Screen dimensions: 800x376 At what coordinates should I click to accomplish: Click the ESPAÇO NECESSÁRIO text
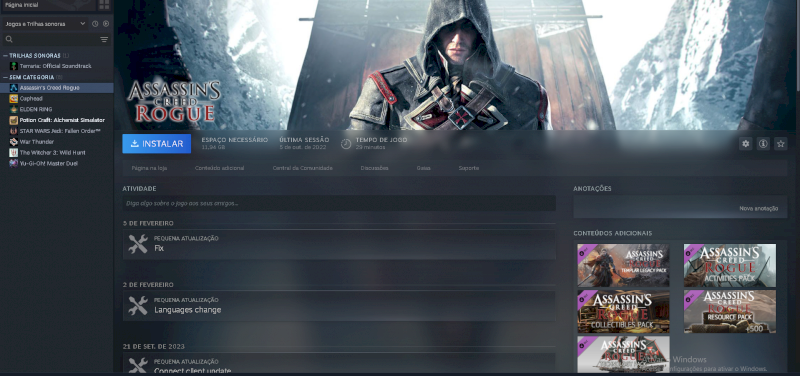point(234,140)
